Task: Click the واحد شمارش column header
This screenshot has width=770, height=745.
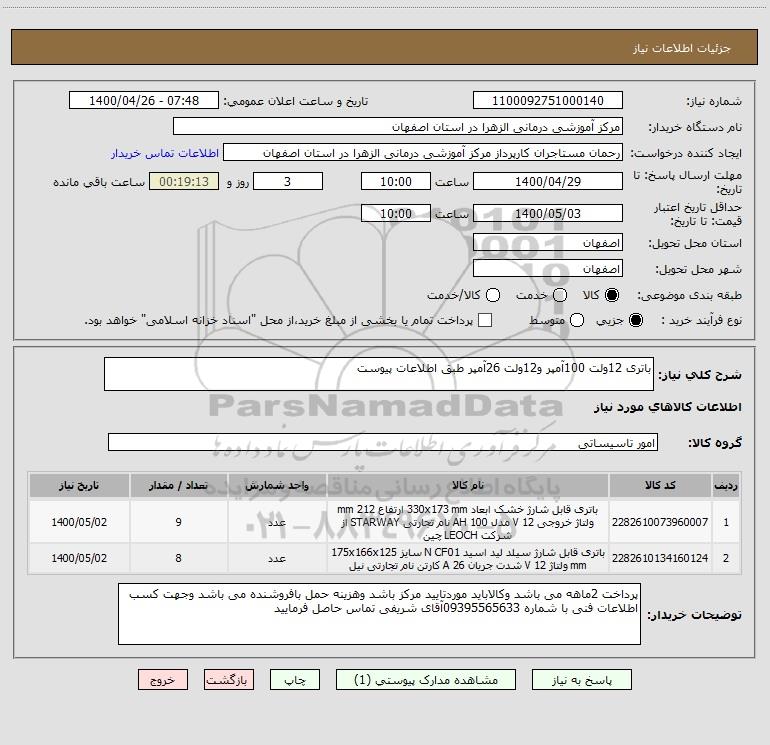Action: pos(277,486)
